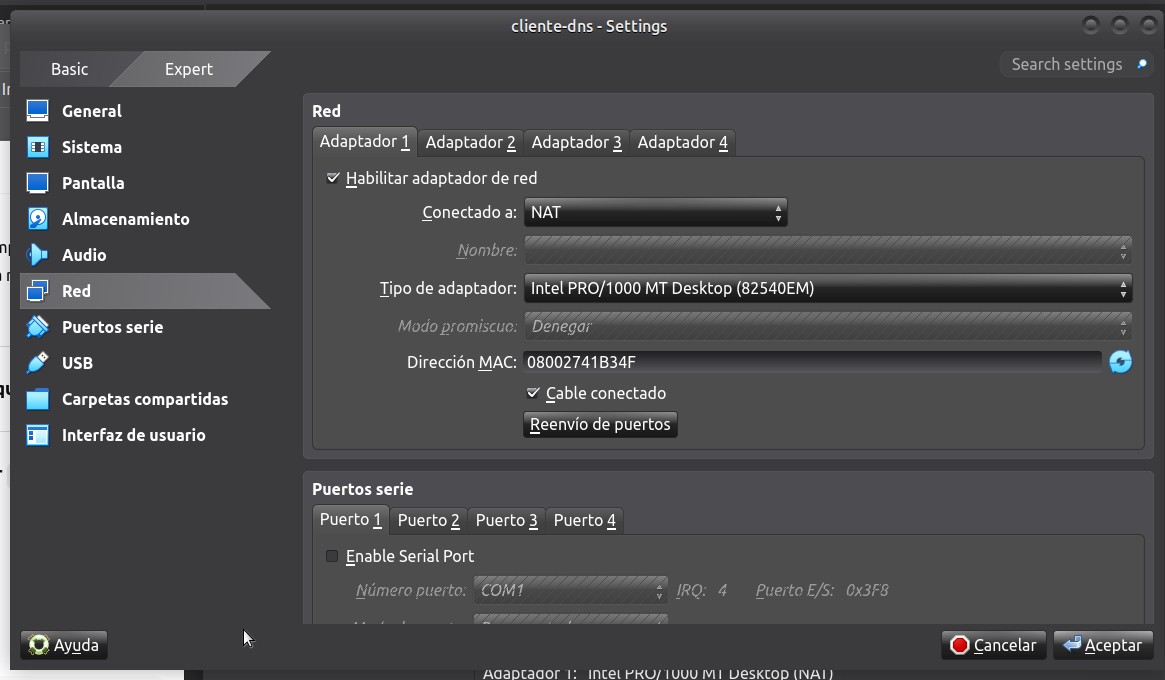Click the Dirección MAC text field
This screenshot has height=680, width=1165.
click(811, 362)
